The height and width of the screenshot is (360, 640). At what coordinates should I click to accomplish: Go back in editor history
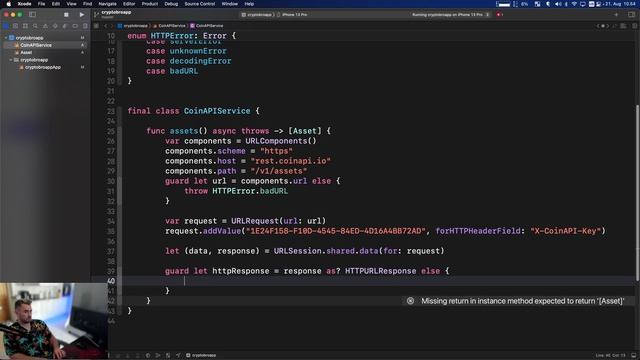coord(105,26)
